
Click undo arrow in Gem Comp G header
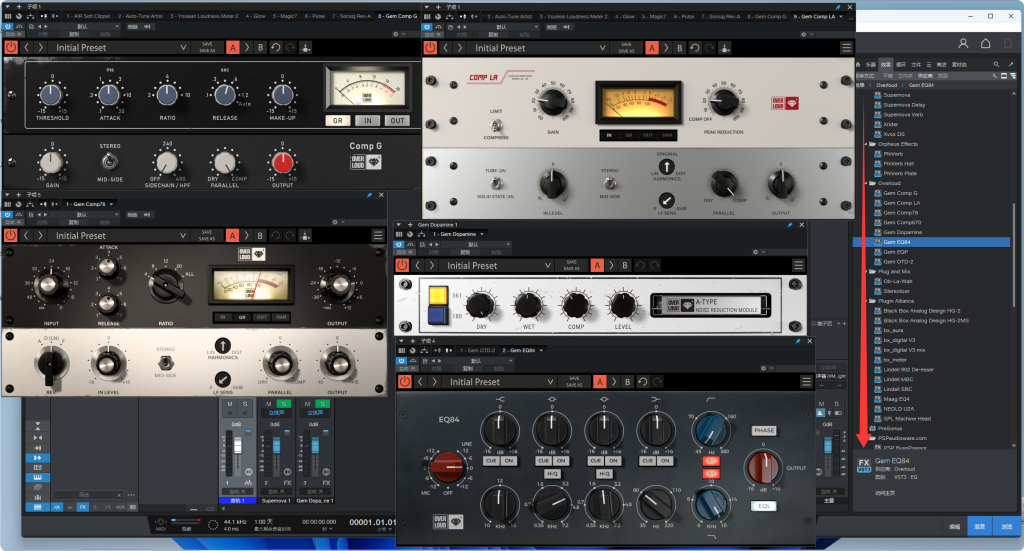(276, 47)
